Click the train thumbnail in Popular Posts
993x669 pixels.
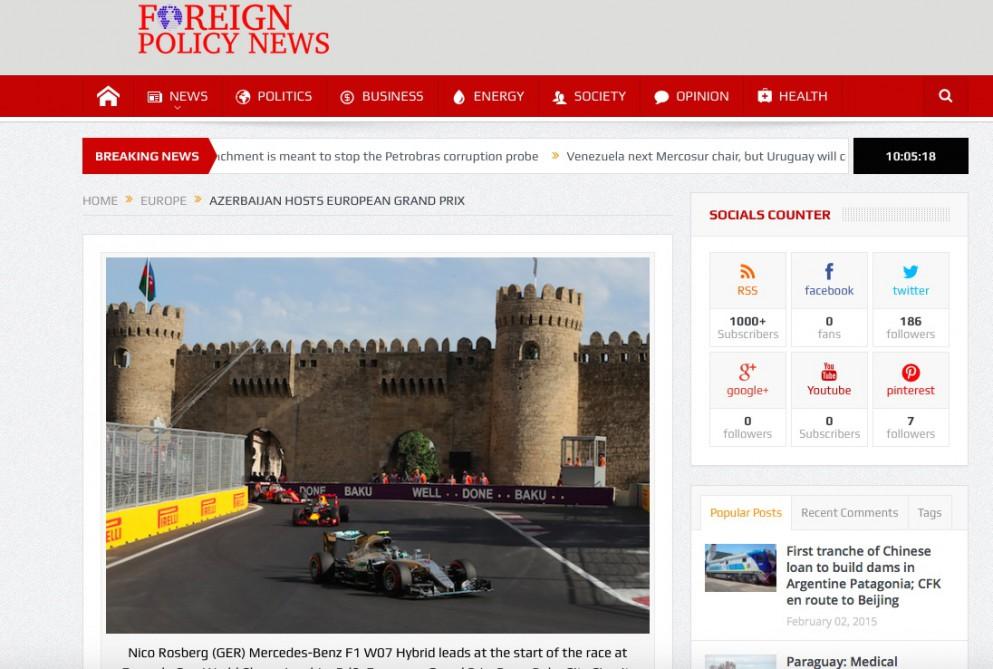(740, 567)
